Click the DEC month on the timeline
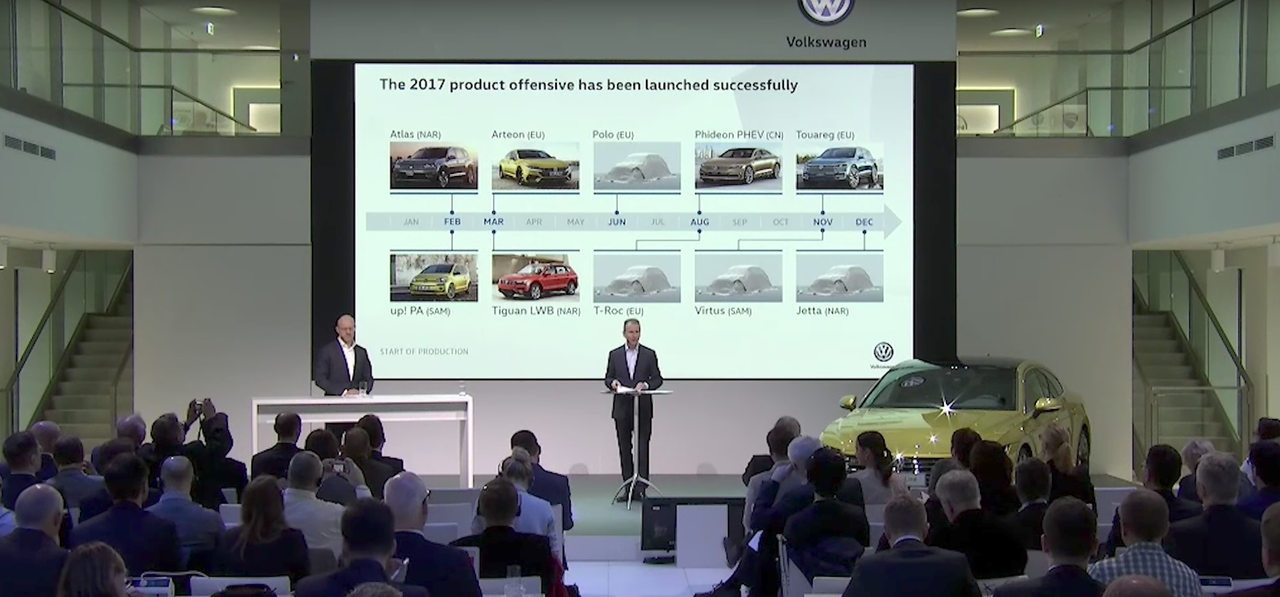Viewport: 1280px width, 597px height. click(864, 222)
